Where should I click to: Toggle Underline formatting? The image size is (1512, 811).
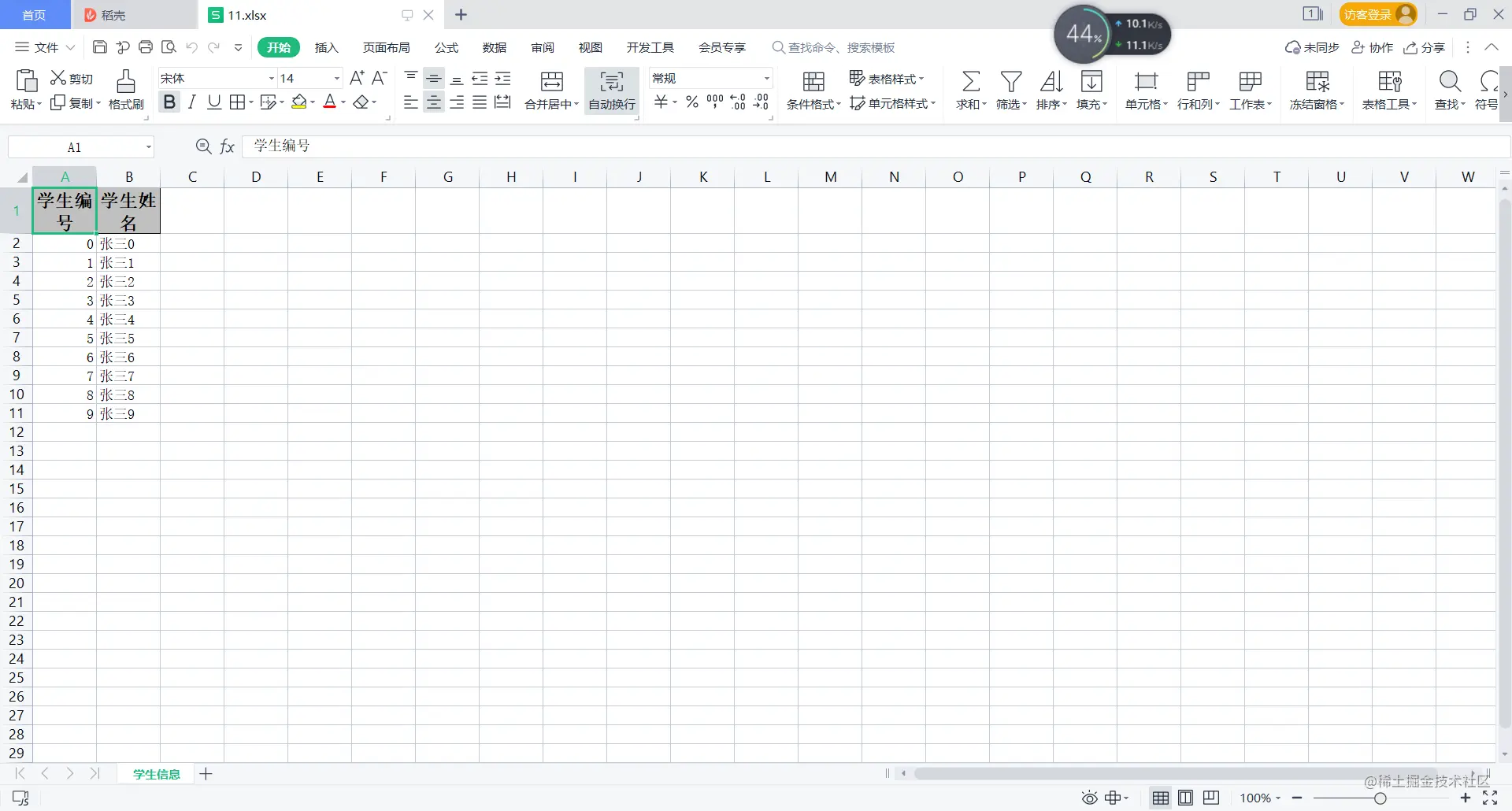click(214, 102)
